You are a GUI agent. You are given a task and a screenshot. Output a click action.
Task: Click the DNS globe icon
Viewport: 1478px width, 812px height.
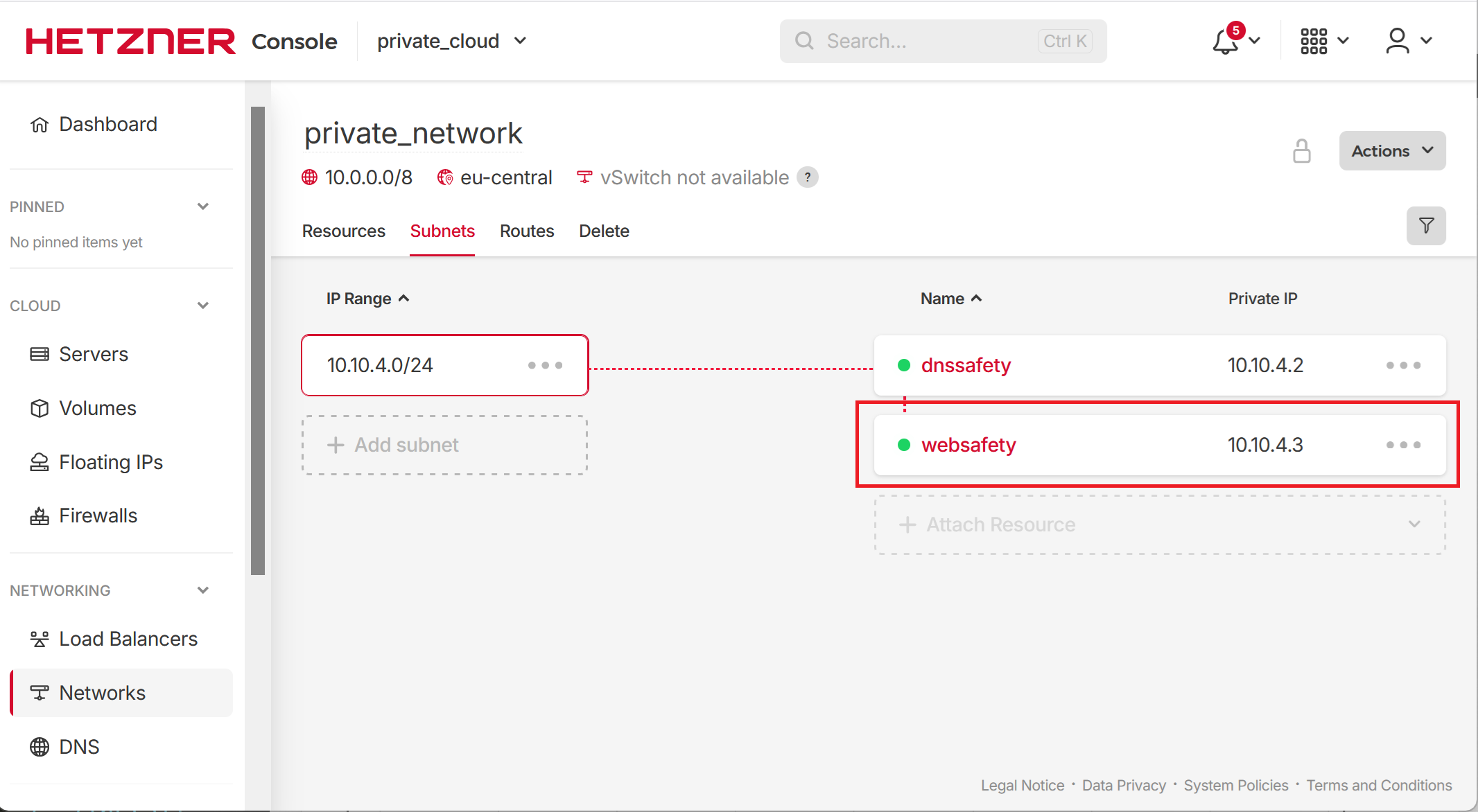(40, 747)
